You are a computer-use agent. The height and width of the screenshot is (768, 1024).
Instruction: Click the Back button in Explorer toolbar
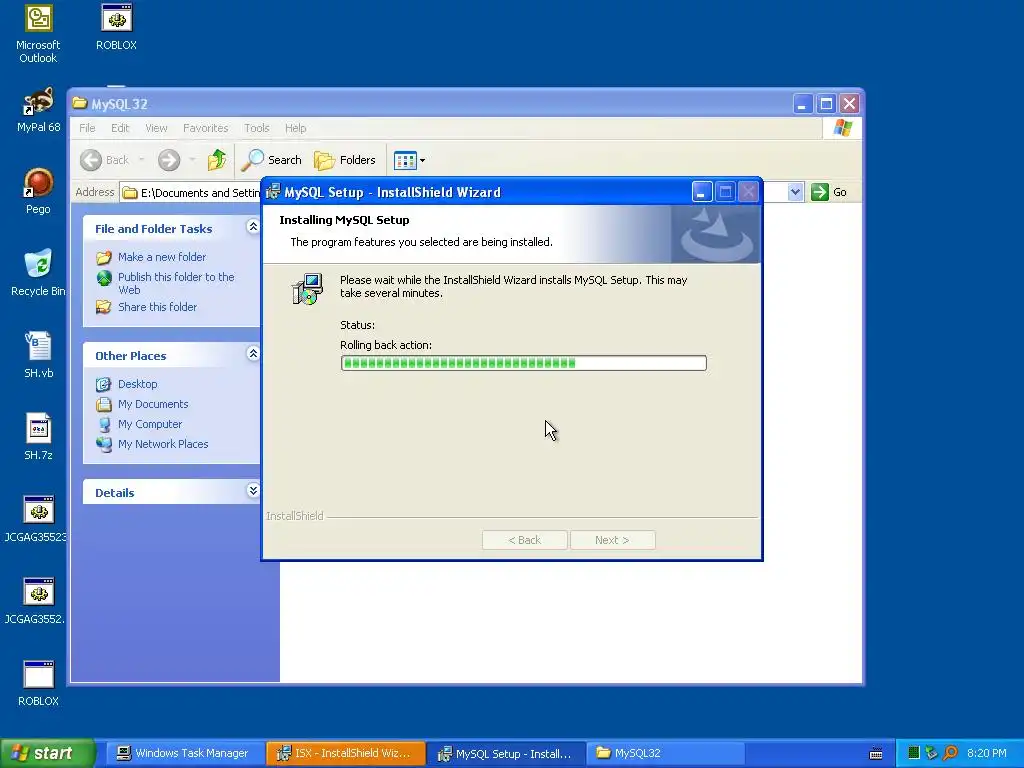click(104, 160)
